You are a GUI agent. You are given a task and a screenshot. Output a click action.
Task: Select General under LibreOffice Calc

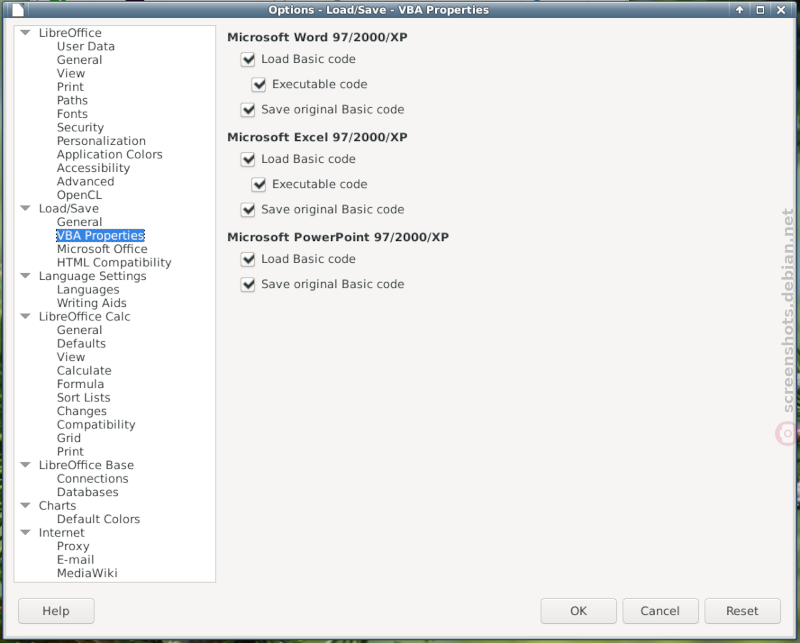click(x=80, y=330)
